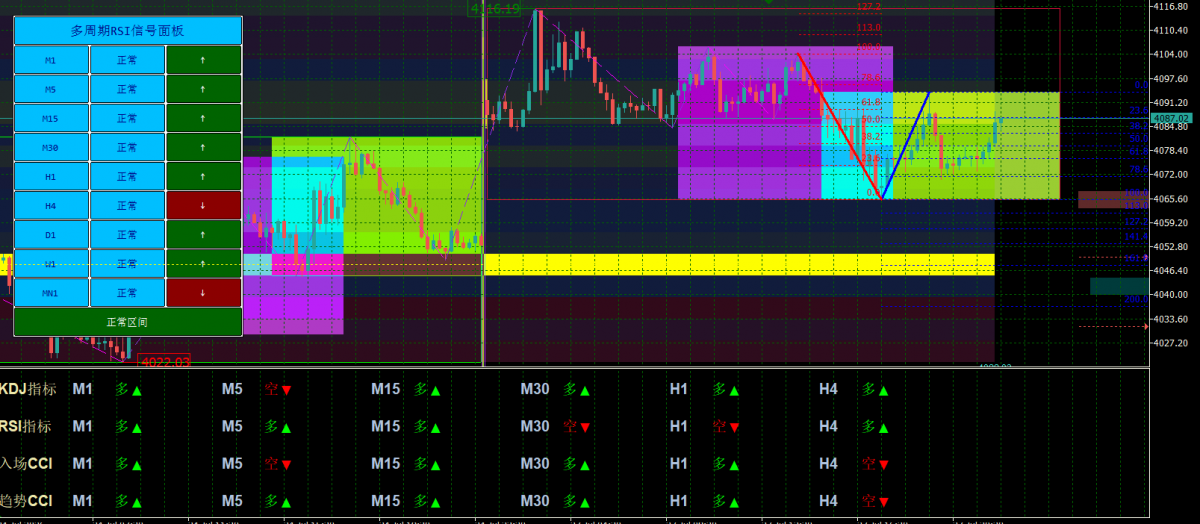Click the 入场CCI row label
The width and height of the screenshot is (1200, 524).
[27, 463]
